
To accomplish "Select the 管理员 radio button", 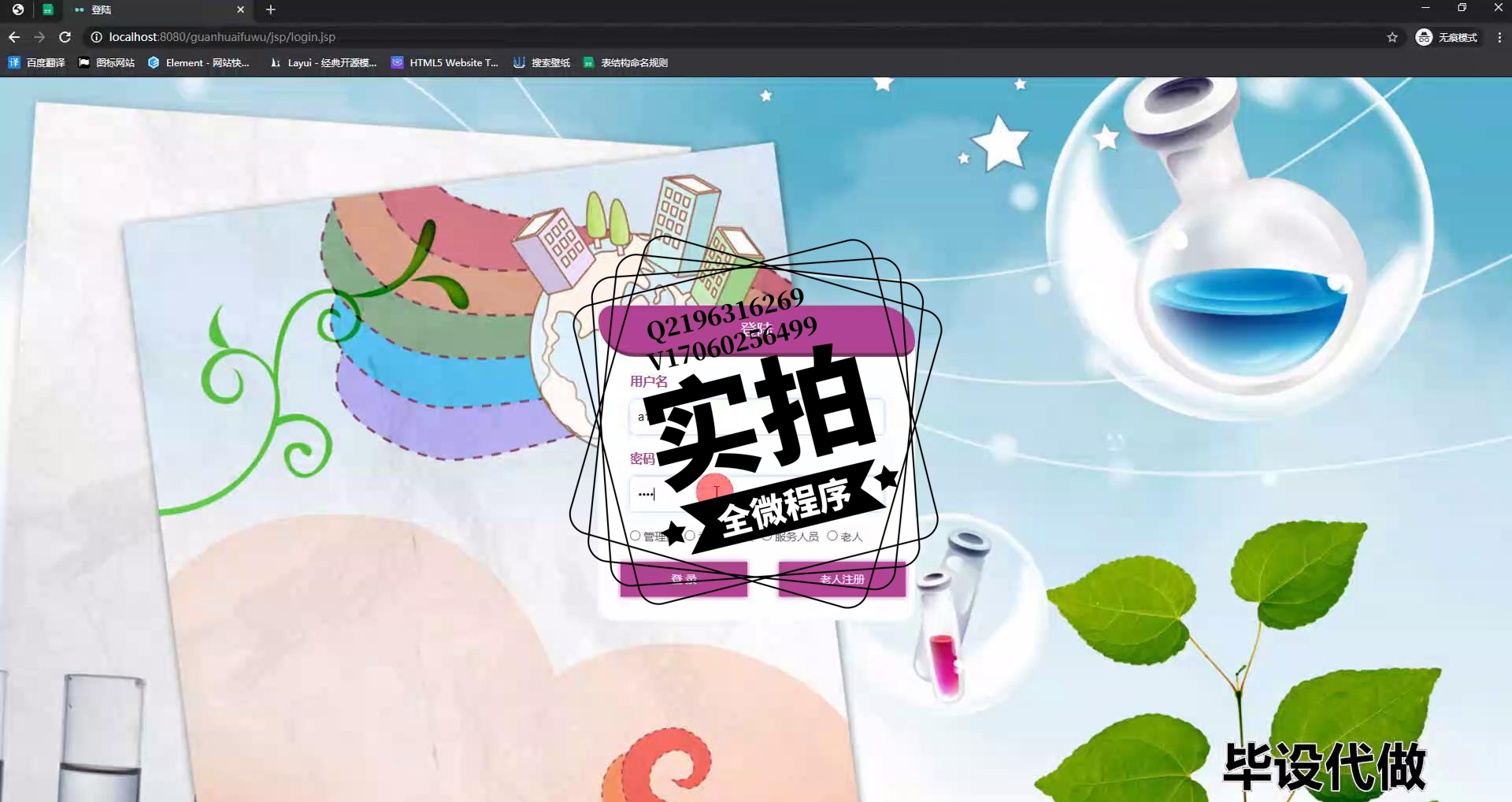I will pos(636,536).
